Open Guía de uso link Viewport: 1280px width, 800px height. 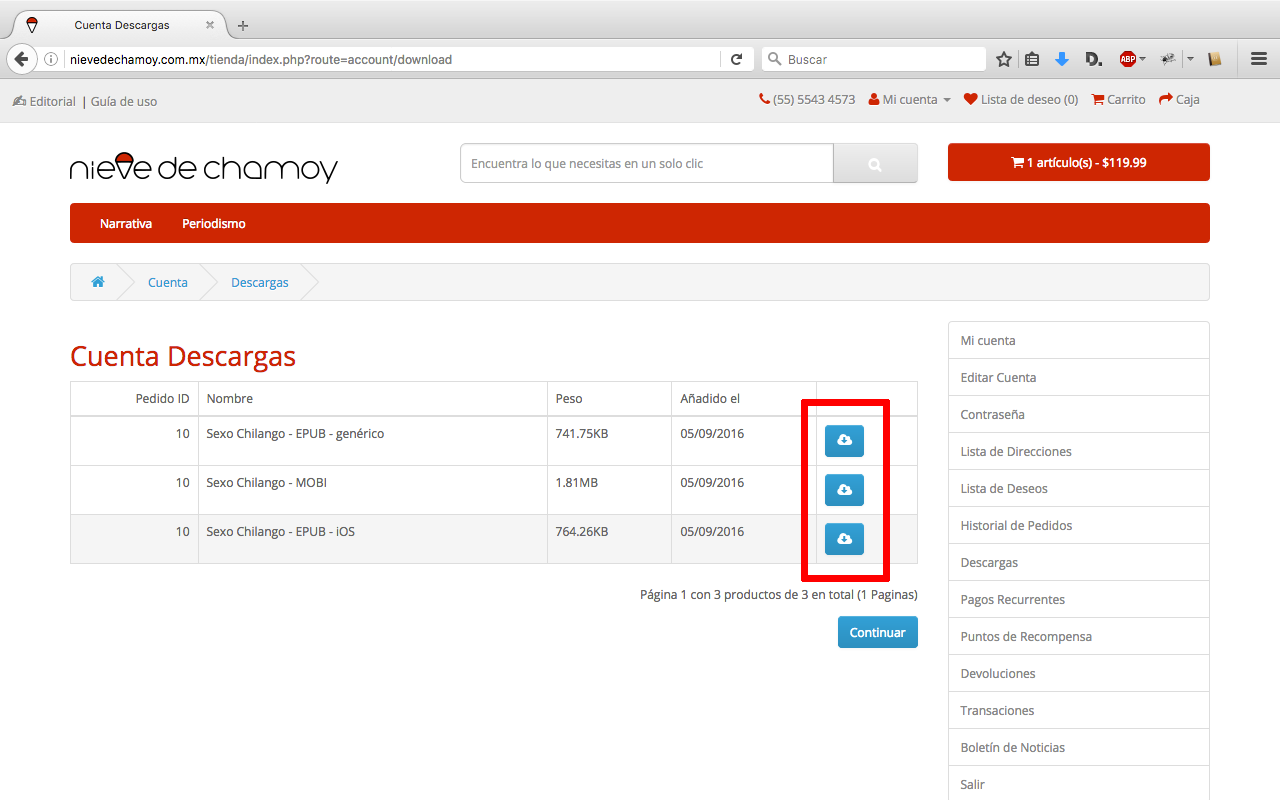click(x=124, y=101)
